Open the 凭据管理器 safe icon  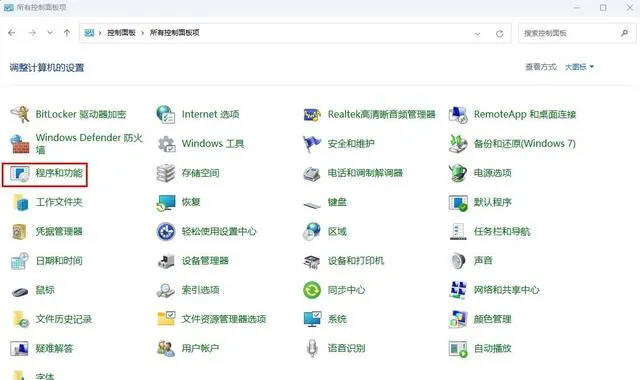(x=20, y=232)
